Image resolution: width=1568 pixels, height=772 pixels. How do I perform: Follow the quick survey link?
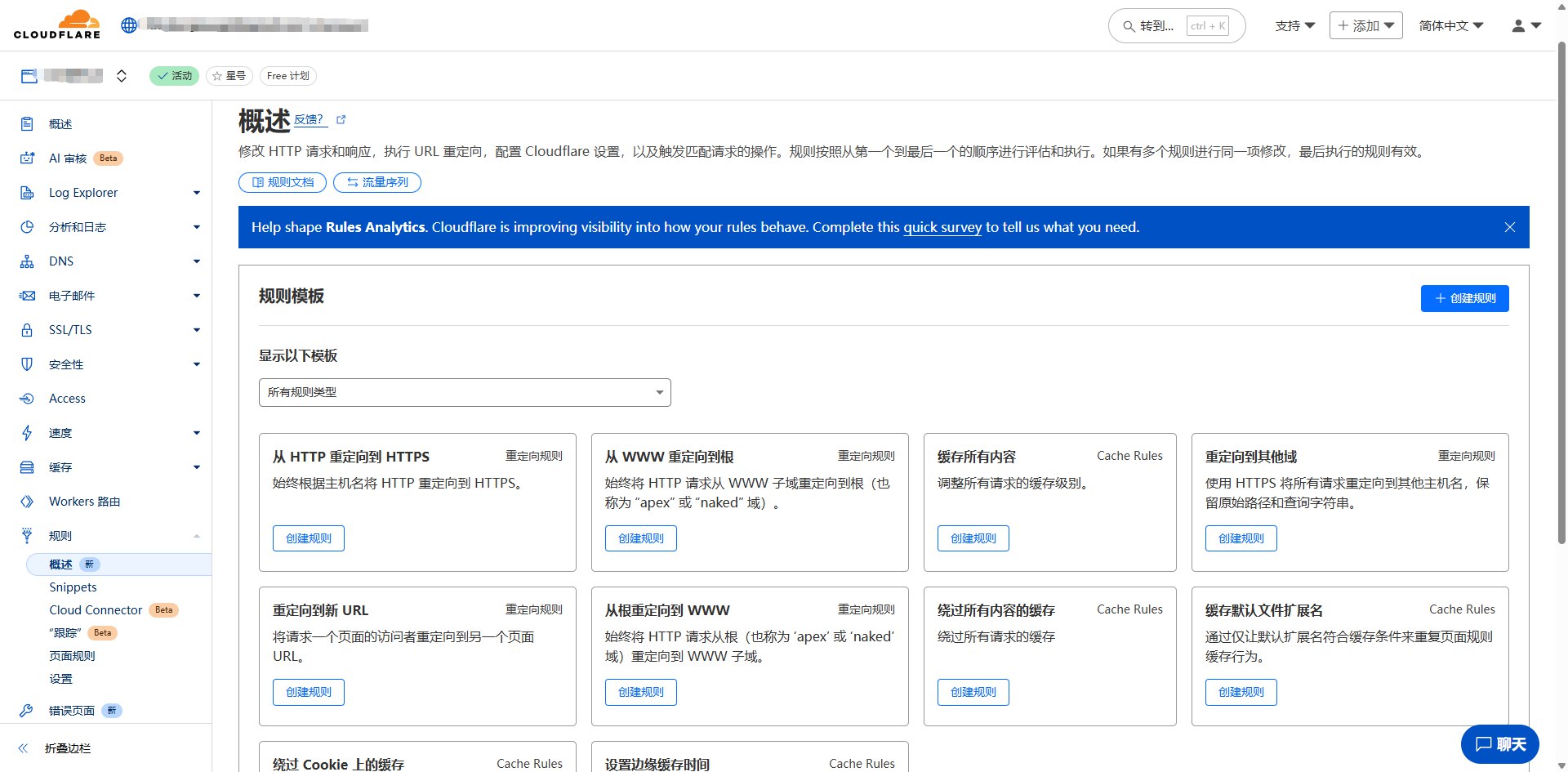[942, 227]
